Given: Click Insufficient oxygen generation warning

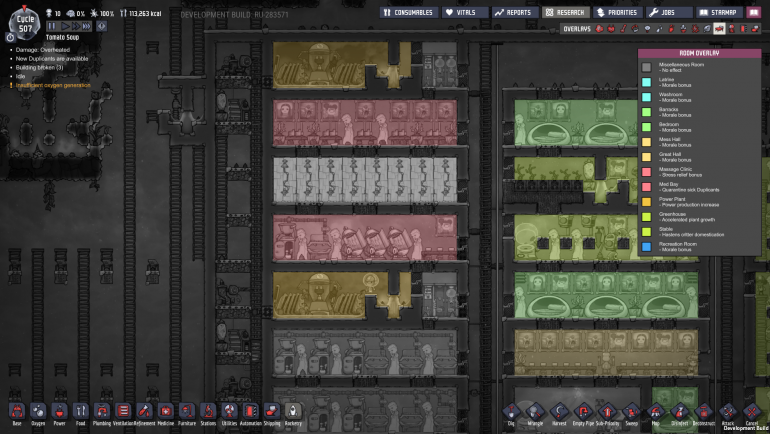Looking at the screenshot, I should pyautogui.click(x=53, y=85).
